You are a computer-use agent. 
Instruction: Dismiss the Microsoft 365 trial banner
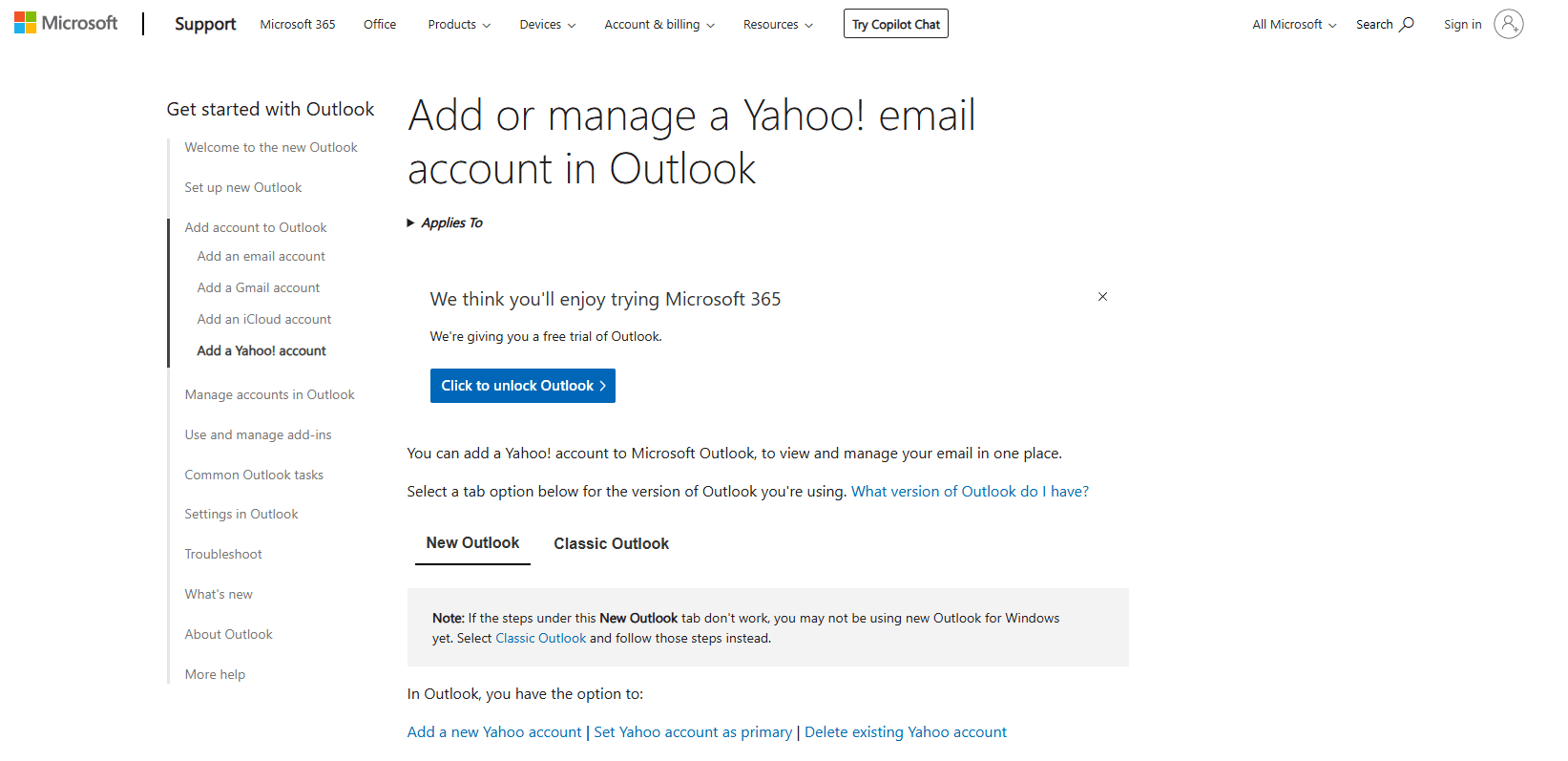1102,297
